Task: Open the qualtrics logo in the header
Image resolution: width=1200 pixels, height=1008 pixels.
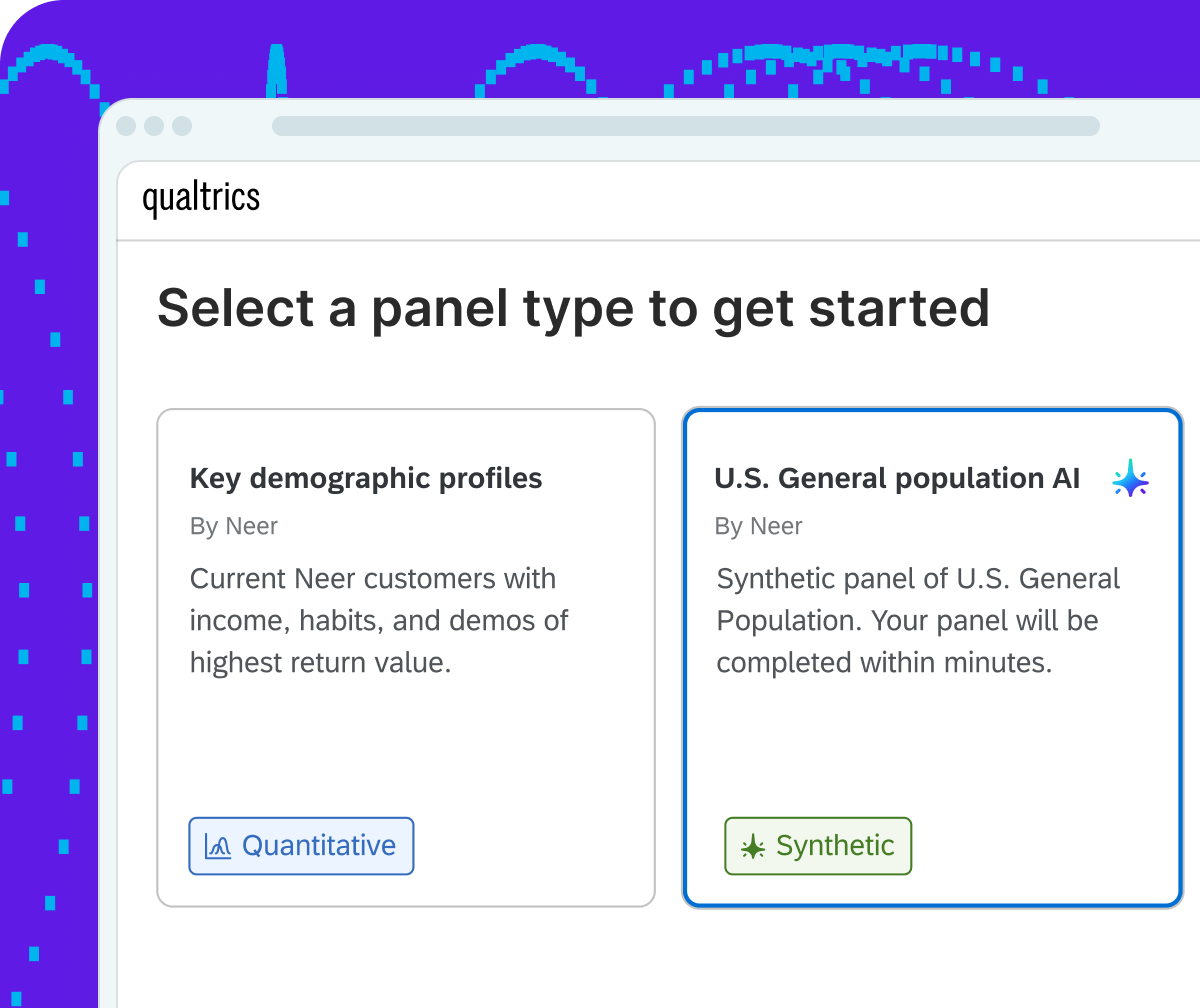Action: pos(200,198)
